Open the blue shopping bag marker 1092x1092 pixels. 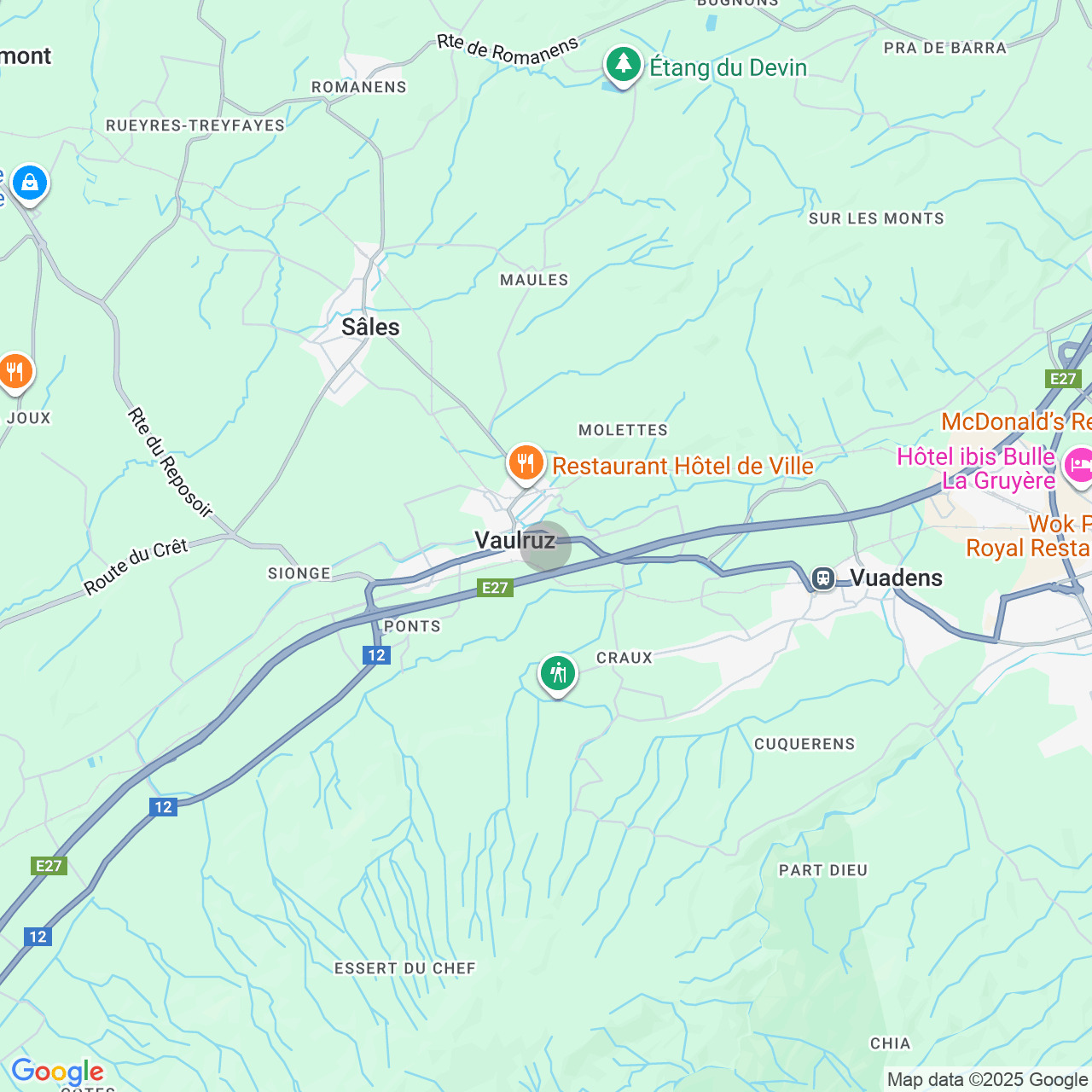pos(30,184)
